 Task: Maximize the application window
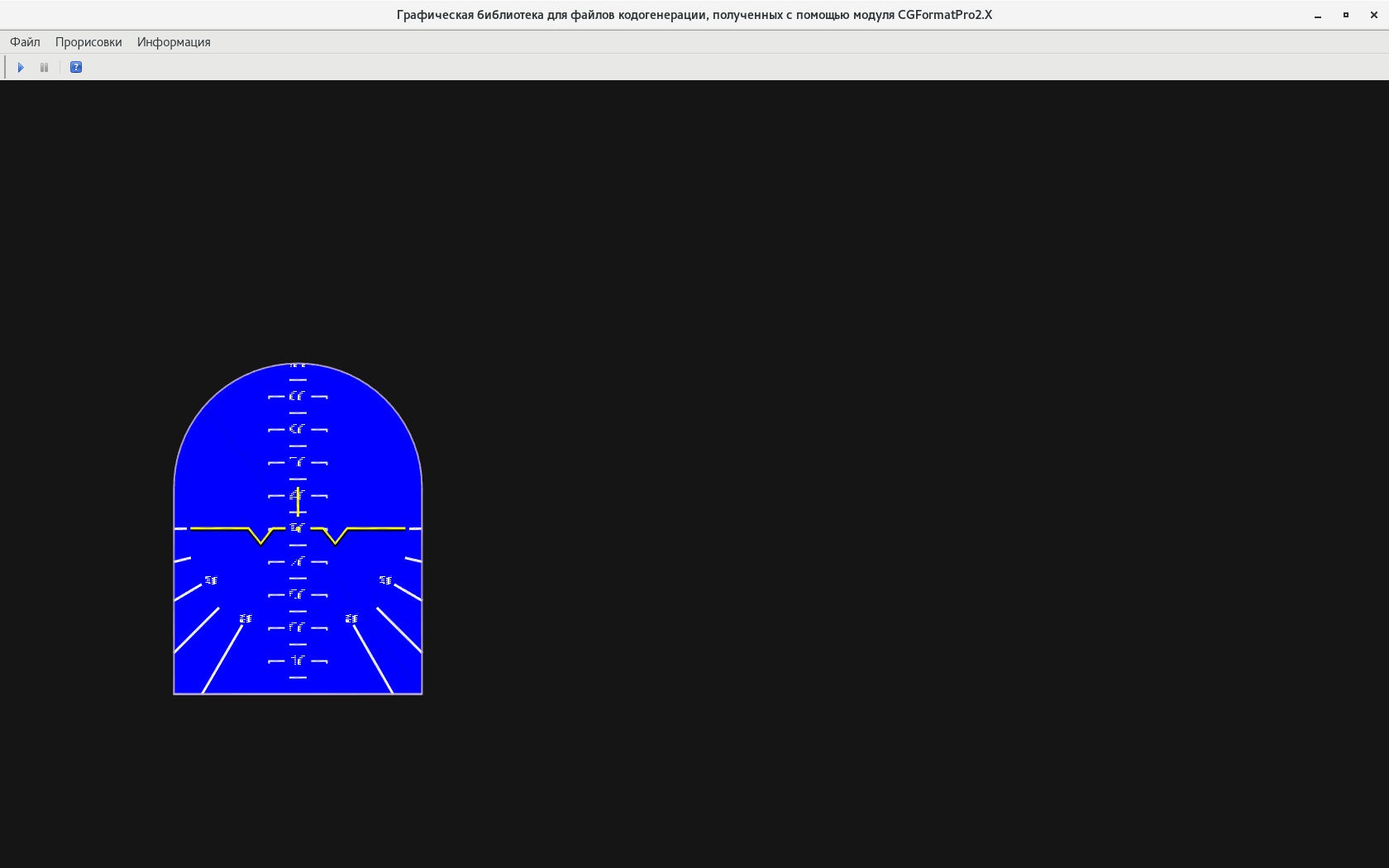[1346, 15]
